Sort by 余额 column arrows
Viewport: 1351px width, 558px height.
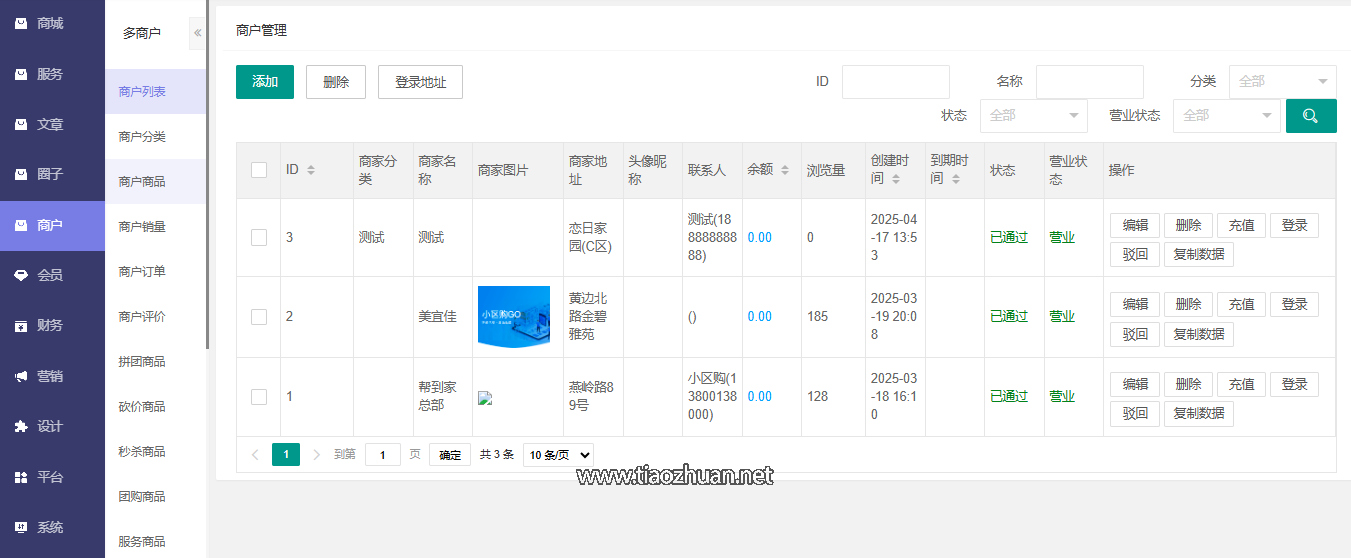(785, 170)
